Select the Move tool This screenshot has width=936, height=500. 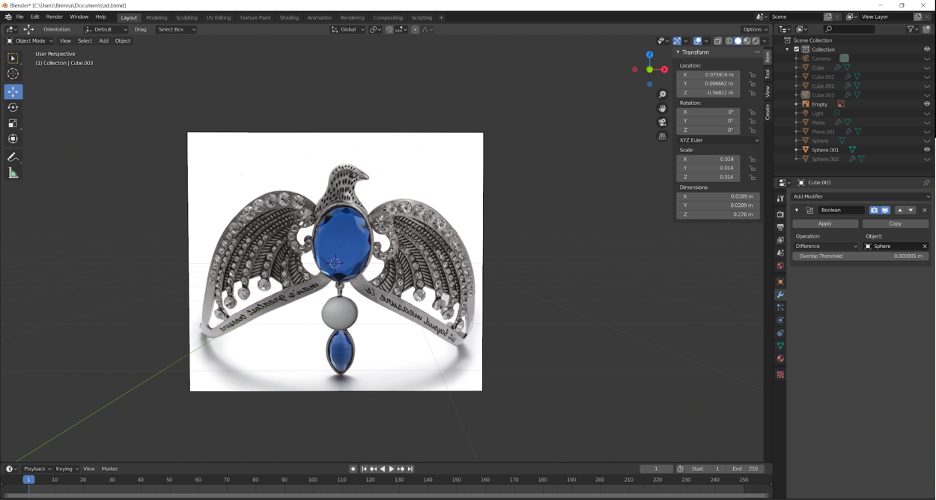click(13, 91)
